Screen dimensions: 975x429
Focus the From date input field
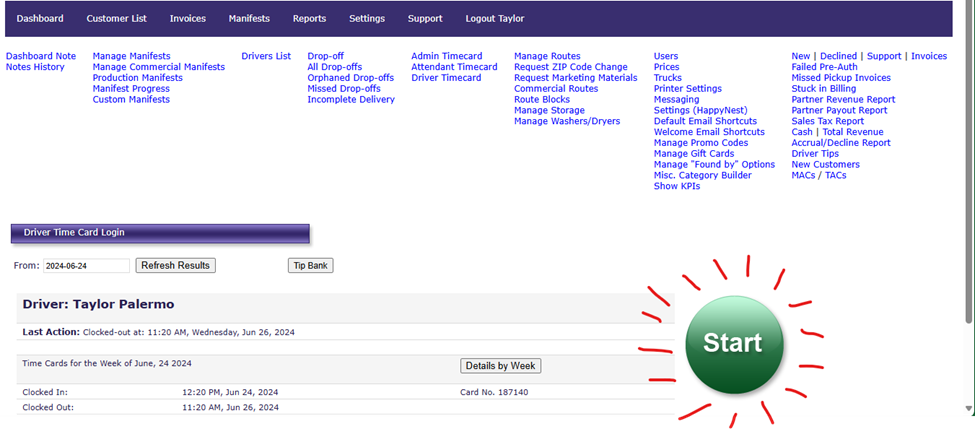coord(86,266)
